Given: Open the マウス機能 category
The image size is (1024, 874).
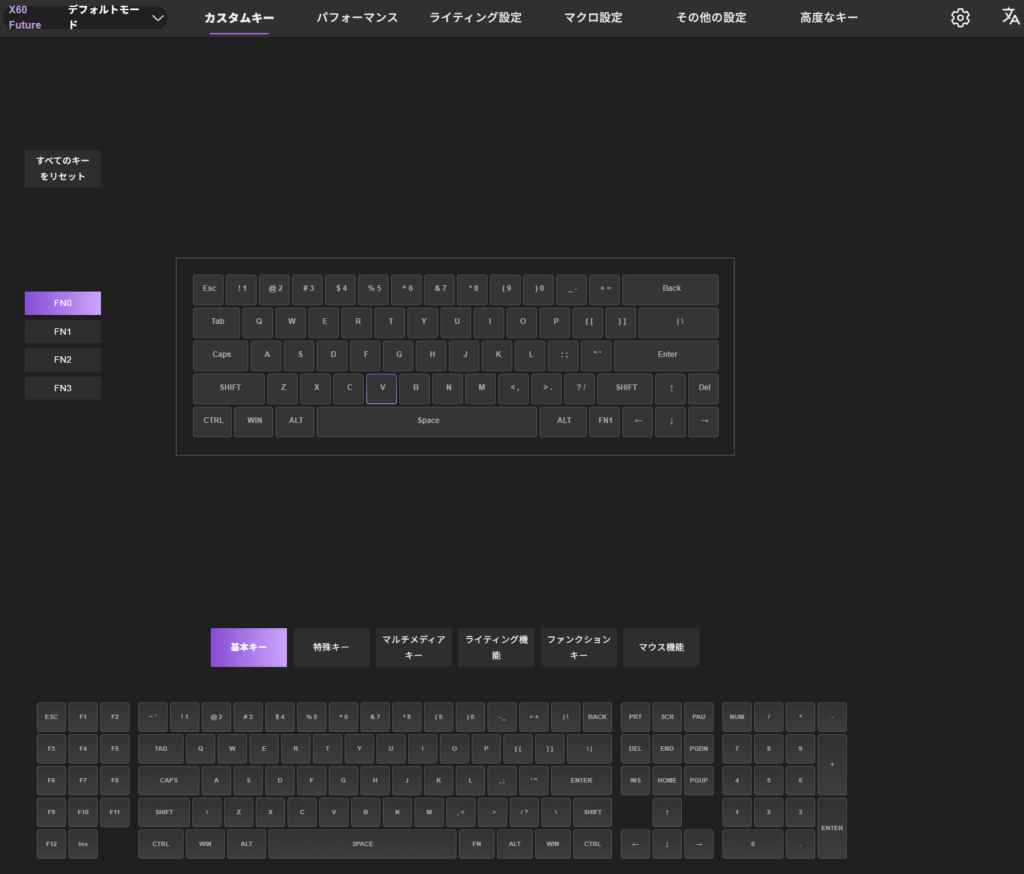Looking at the screenshot, I should click(661, 647).
